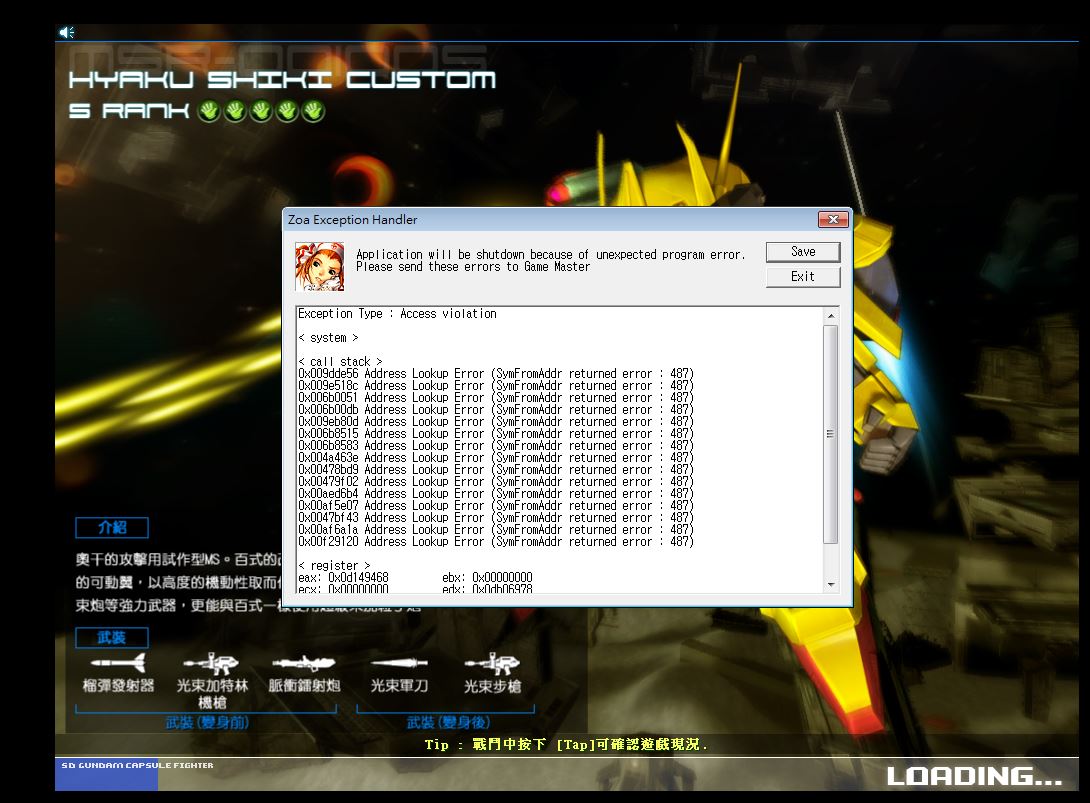The width and height of the screenshot is (1090, 803).
Task: Click the ebx: 0x00000000 register value
Action: (487, 578)
